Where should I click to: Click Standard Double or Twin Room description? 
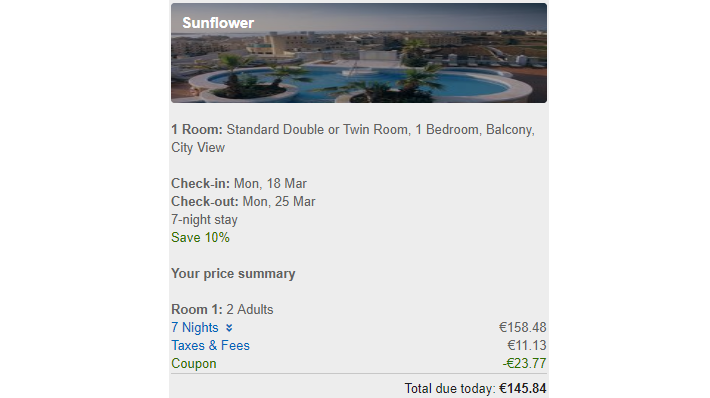318,129
